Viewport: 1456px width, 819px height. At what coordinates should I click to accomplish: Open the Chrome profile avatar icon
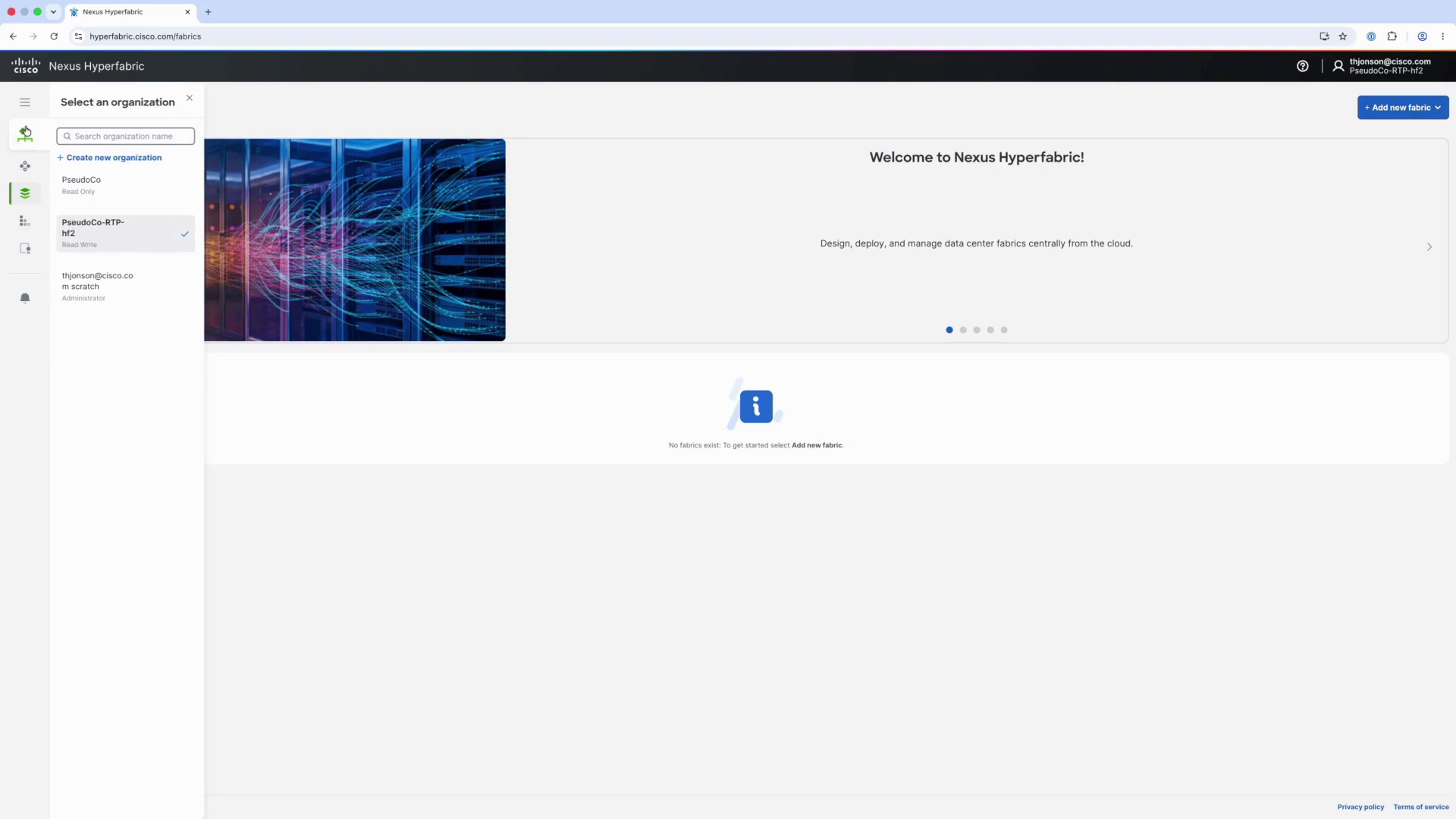coord(1423,36)
